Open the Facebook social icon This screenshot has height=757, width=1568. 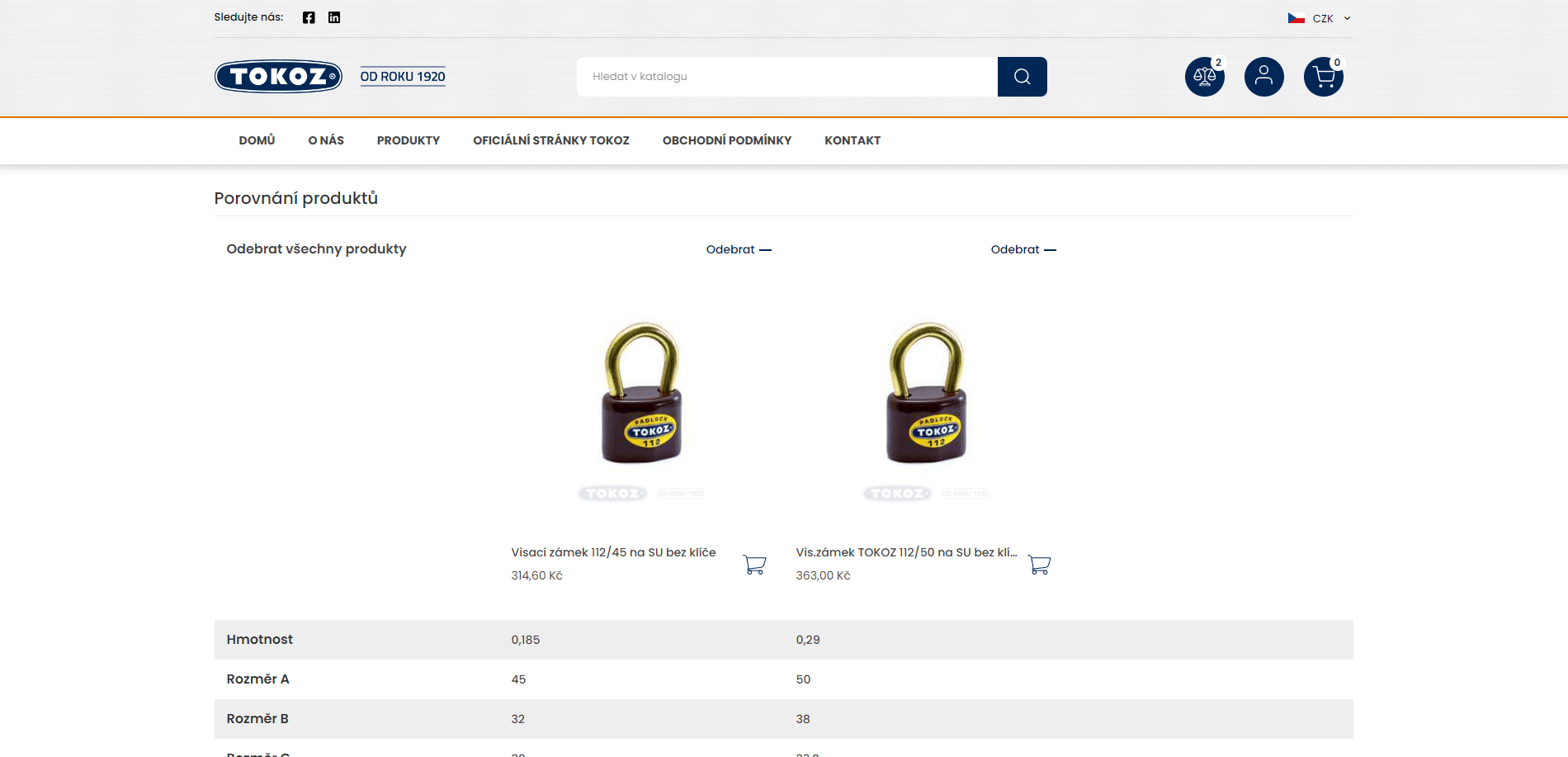[x=309, y=17]
